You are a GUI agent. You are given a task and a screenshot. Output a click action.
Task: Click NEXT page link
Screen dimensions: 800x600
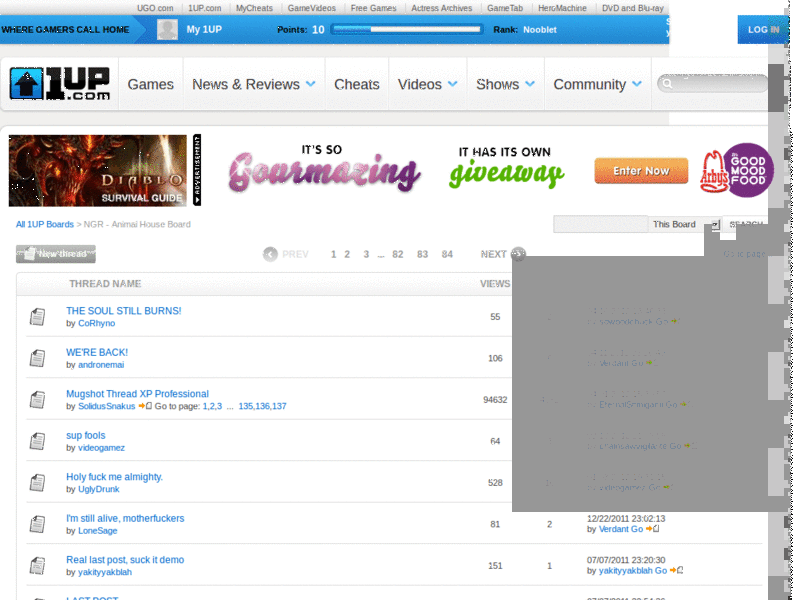coord(493,254)
